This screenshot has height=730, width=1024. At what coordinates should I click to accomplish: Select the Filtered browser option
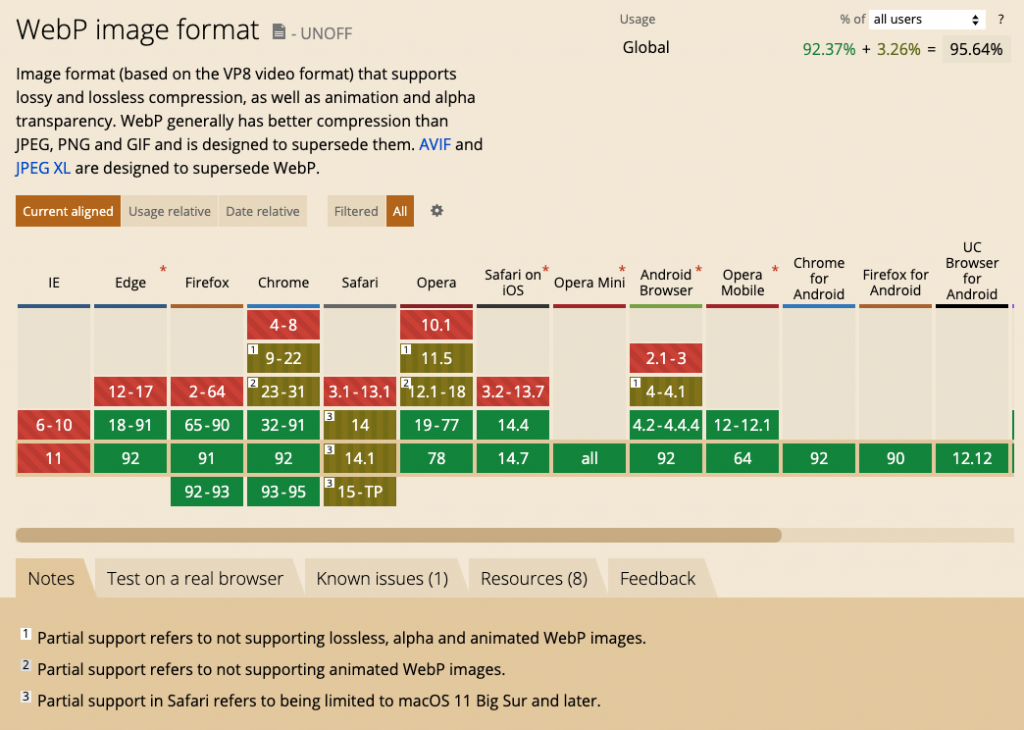coord(356,211)
